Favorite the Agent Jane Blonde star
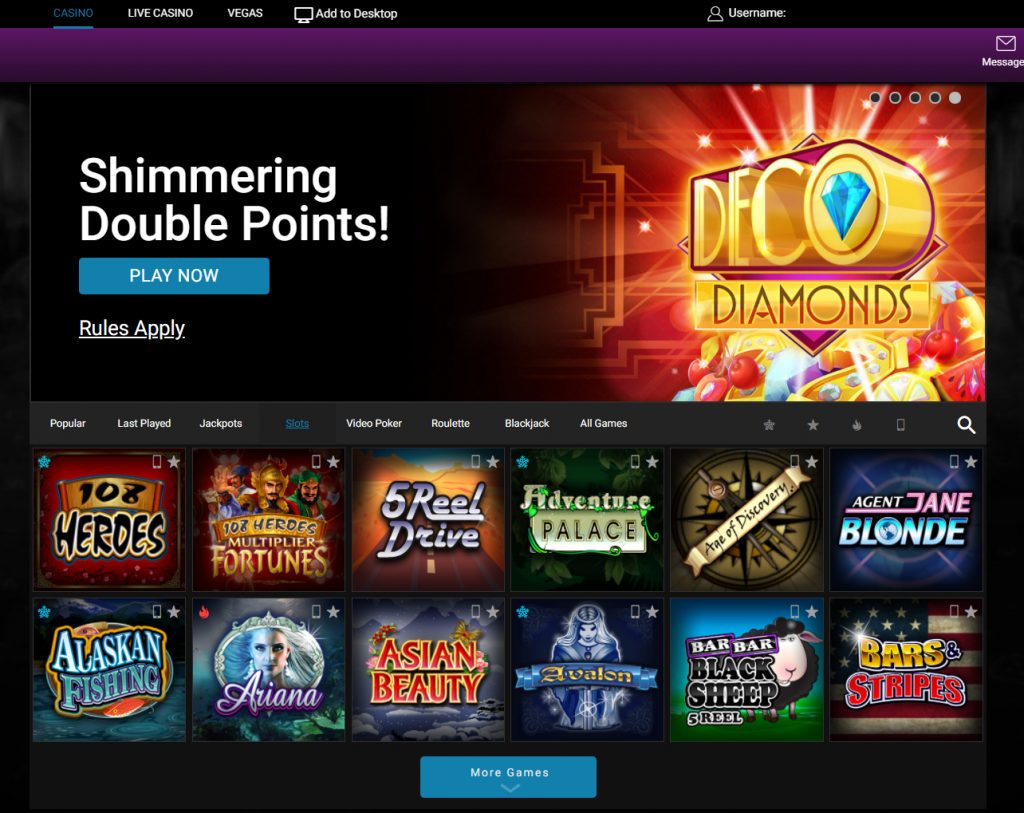 pyautogui.click(x=971, y=462)
